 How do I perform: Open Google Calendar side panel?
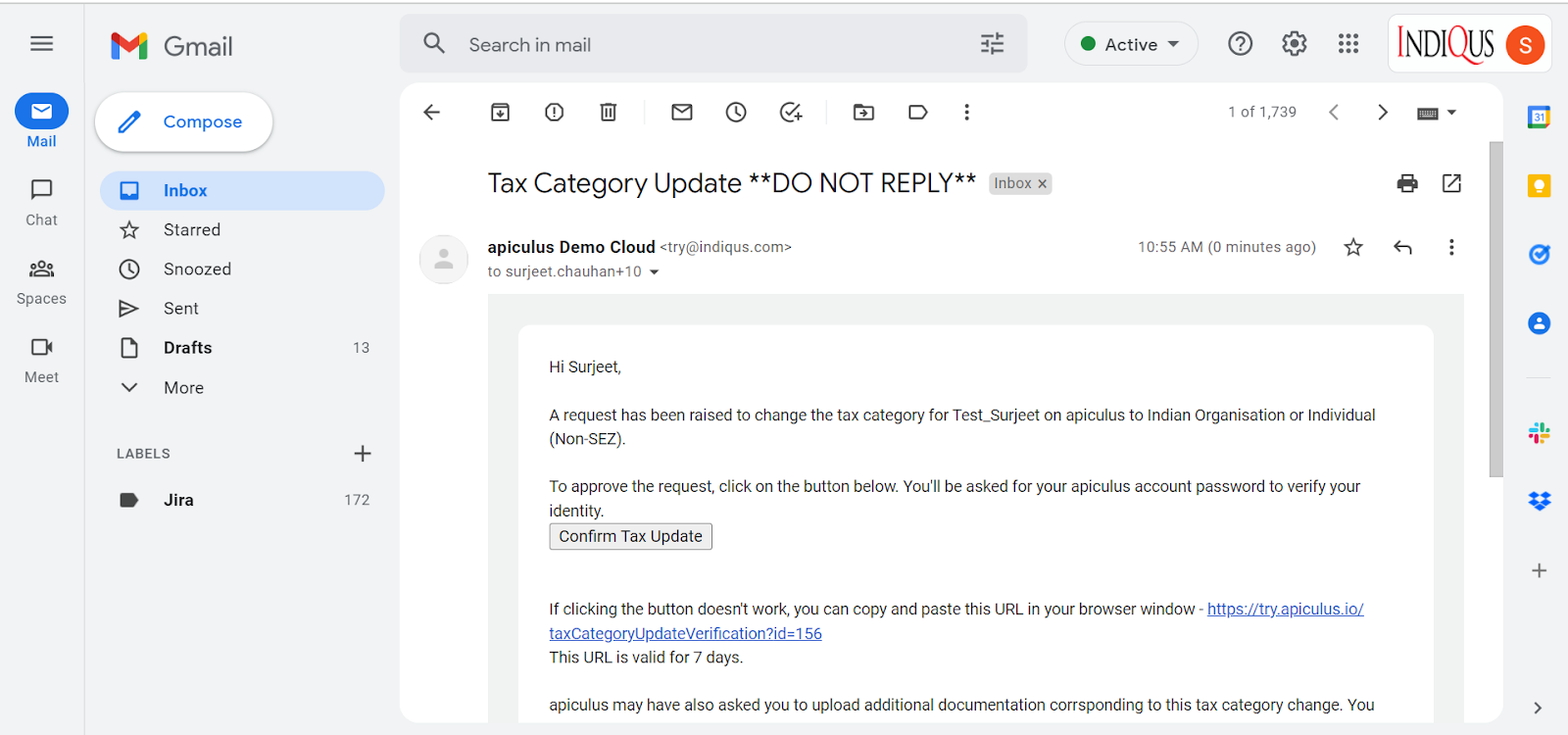click(1539, 118)
